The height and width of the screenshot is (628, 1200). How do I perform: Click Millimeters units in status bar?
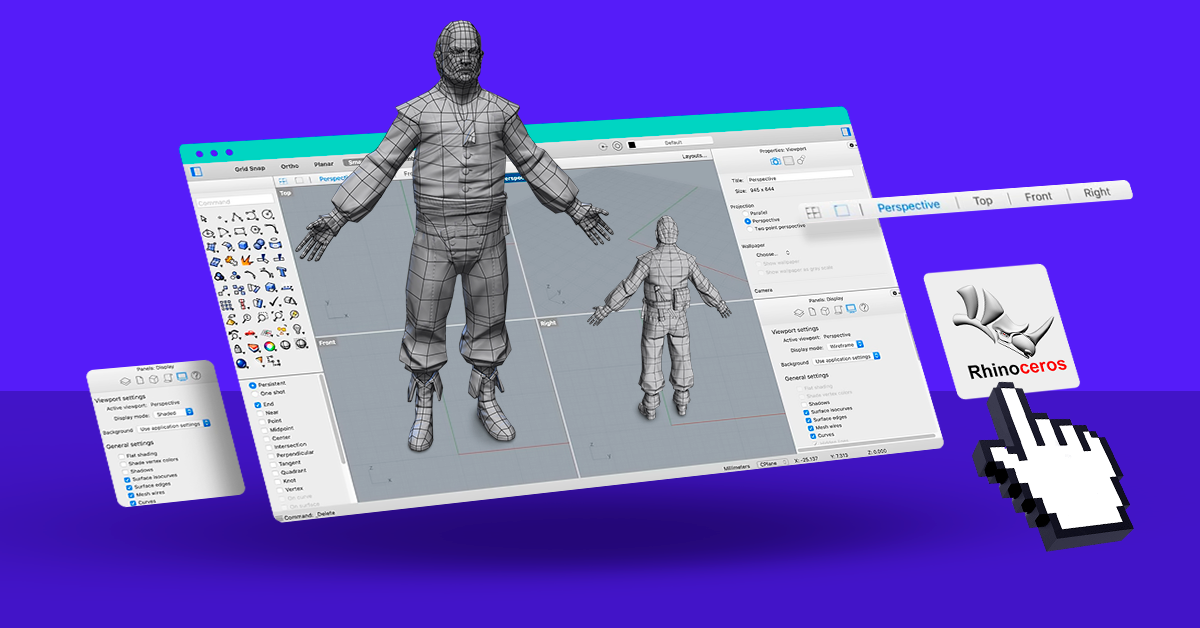[x=737, y=466]
